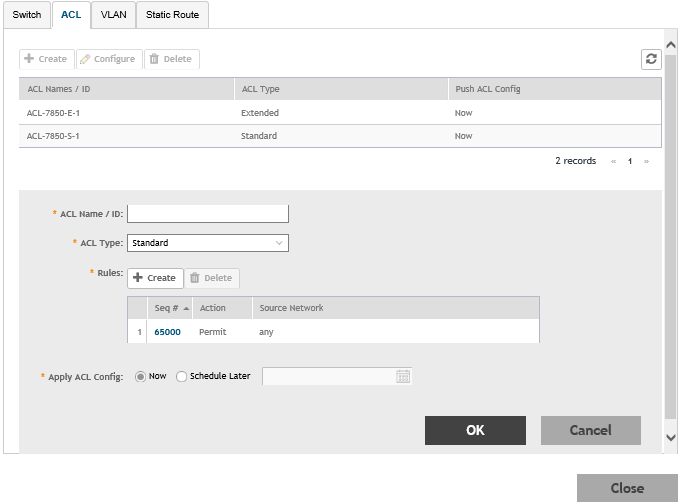
Task: Click the OK button
Action: (475, 430)
